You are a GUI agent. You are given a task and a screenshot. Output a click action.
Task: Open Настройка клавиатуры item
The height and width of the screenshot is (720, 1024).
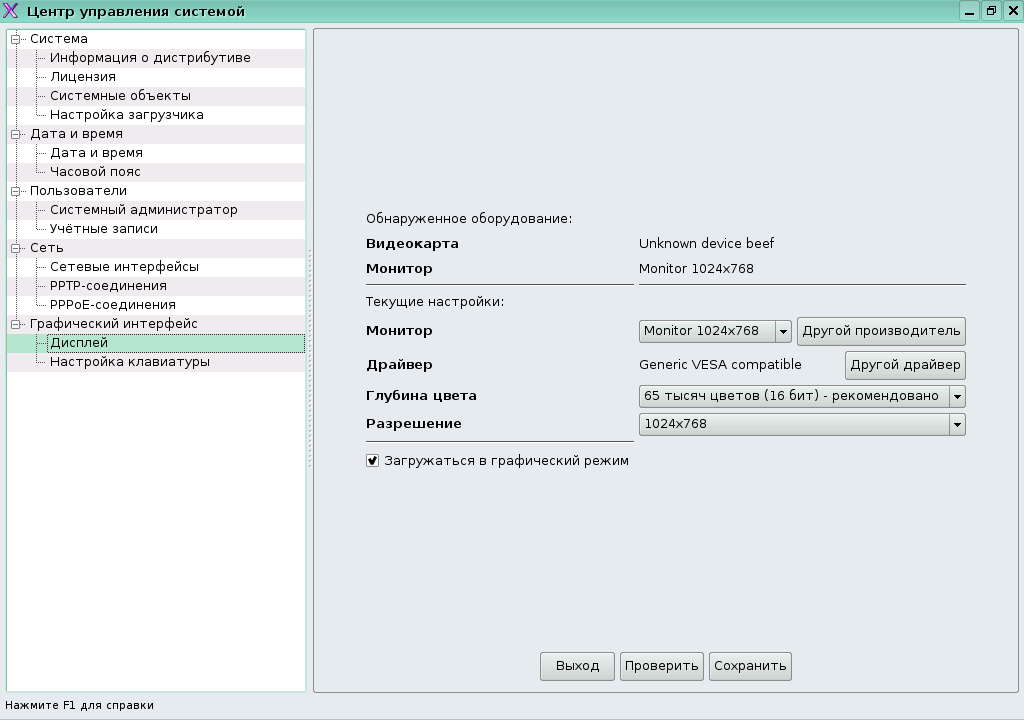pyautogui.click(x=130, y=362)
